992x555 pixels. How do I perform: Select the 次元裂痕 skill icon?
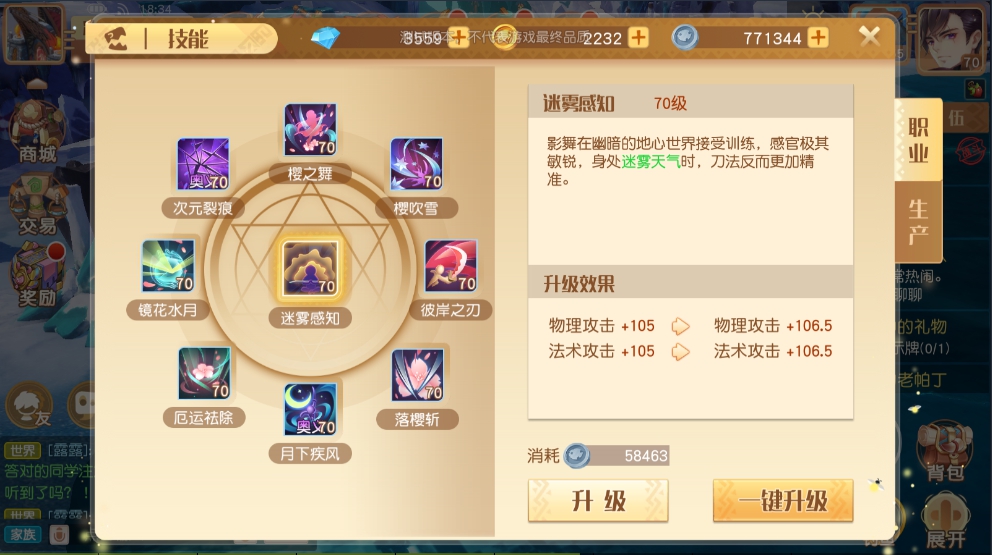tap(203, 165)
